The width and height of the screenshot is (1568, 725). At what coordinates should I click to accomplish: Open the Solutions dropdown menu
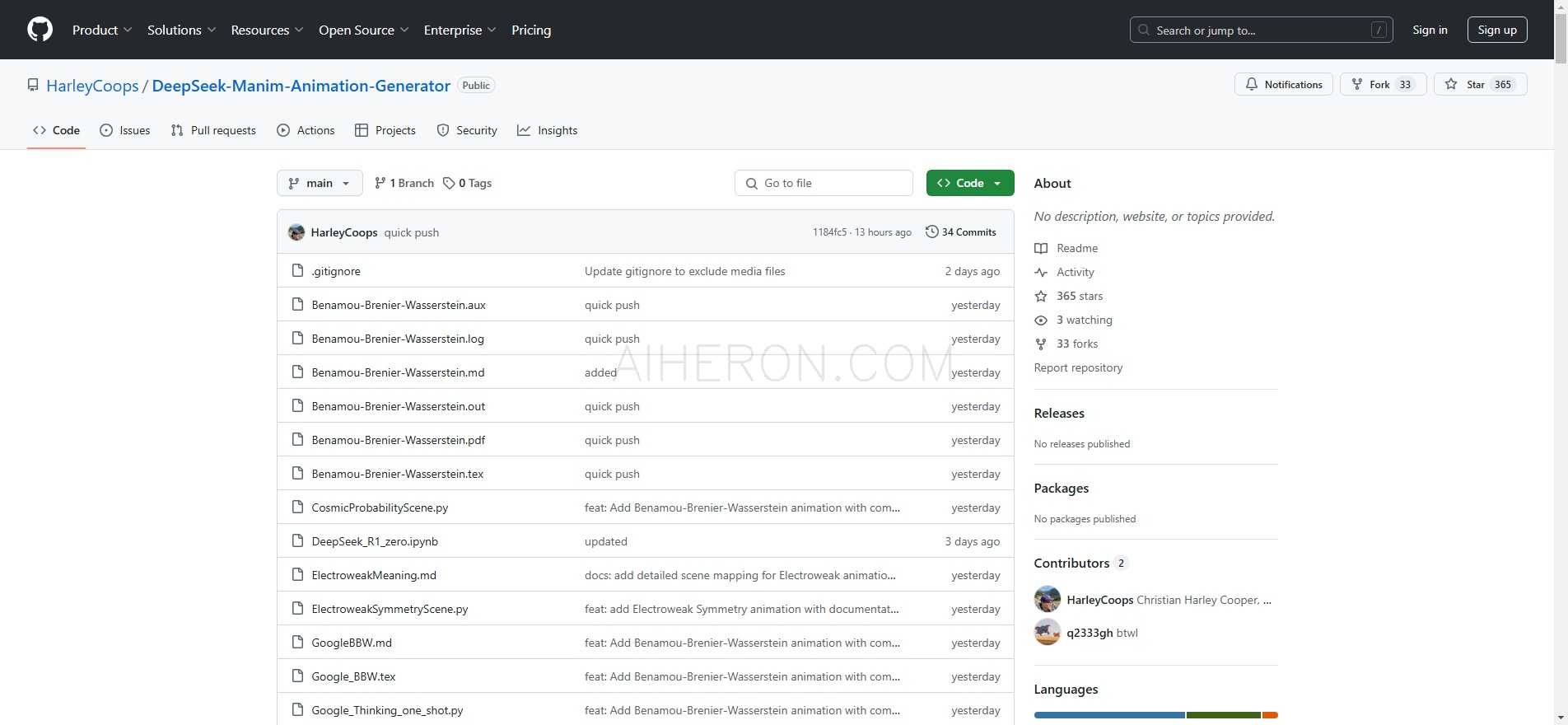[x=182, y=30]
